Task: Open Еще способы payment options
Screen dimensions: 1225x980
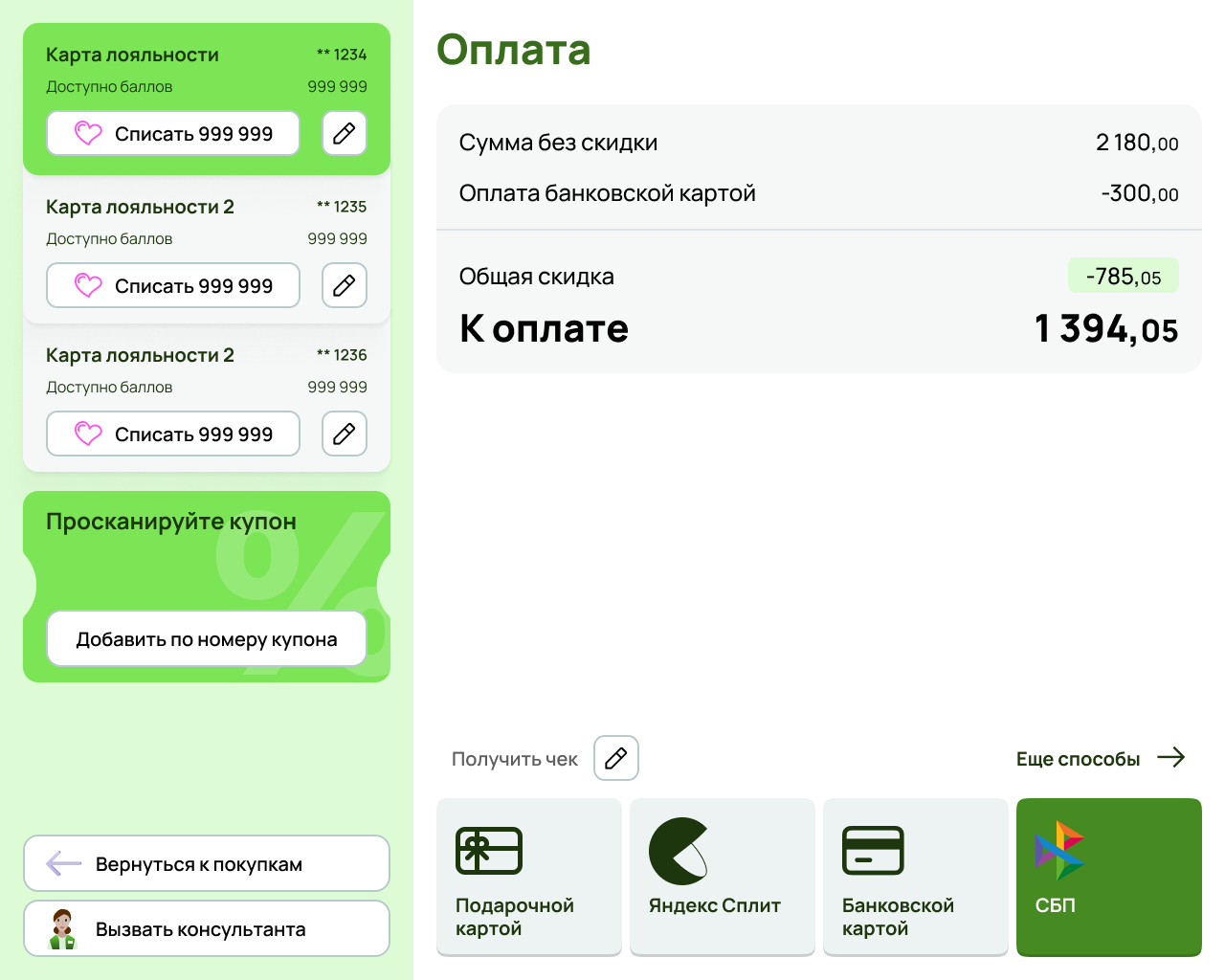Action: pos(1078,758)
